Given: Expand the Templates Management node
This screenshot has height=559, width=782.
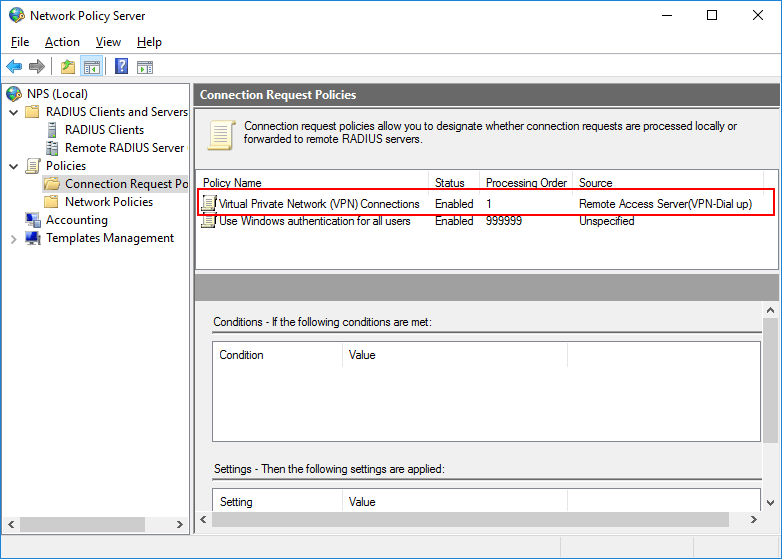Looking at the screenshot, I should click(13, 239).
